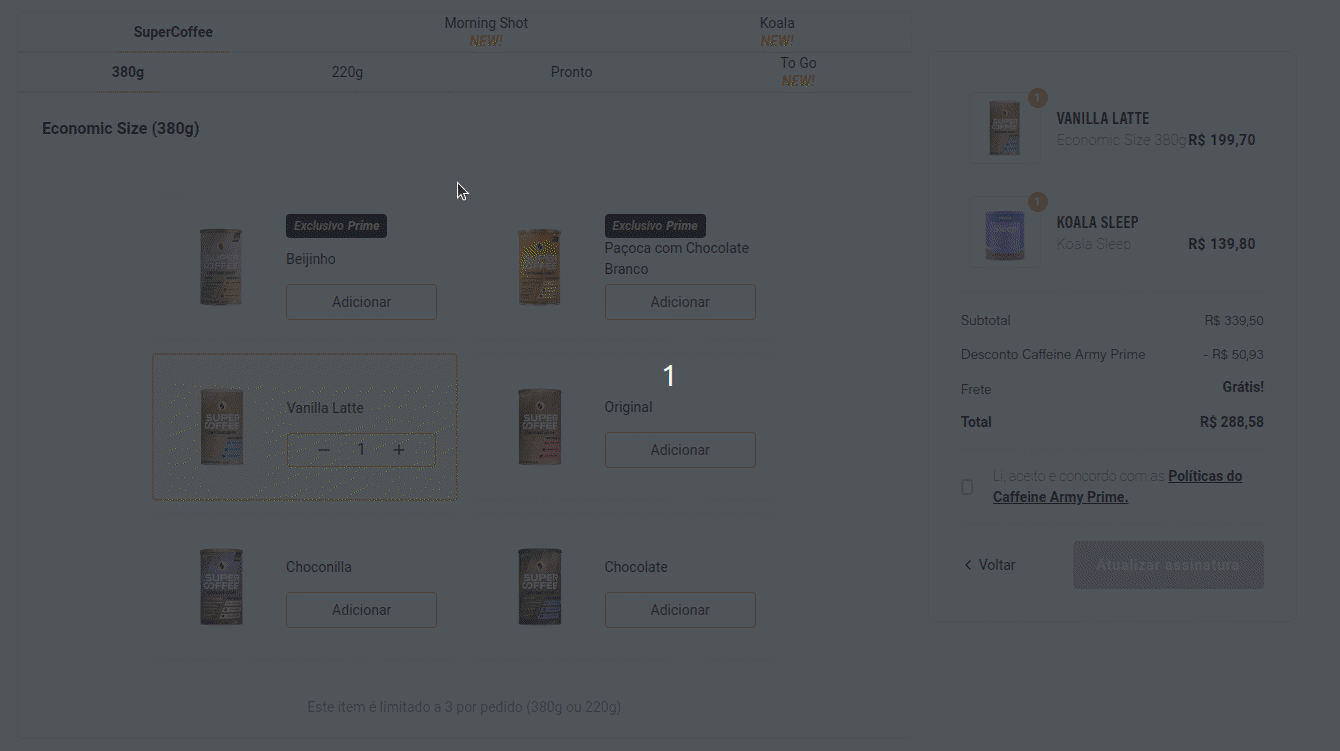Viewport: 1340px width, 751px height.
Task: Click Desconto Caffeine Army Prime label
Action: coord(1053,354)
